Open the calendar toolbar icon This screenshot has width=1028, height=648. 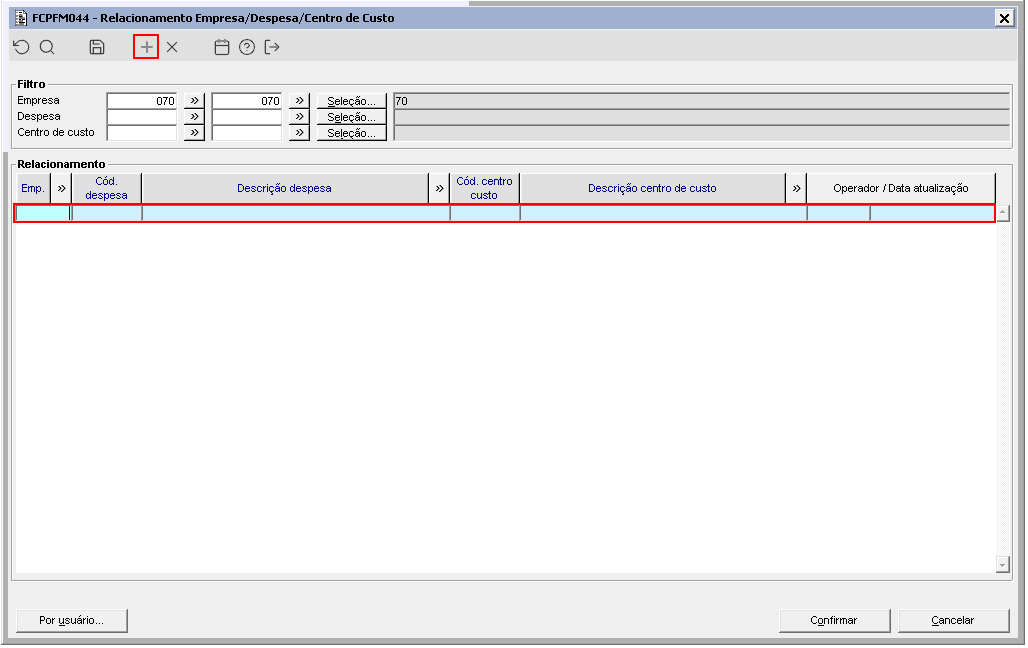[x=222, y=47]
